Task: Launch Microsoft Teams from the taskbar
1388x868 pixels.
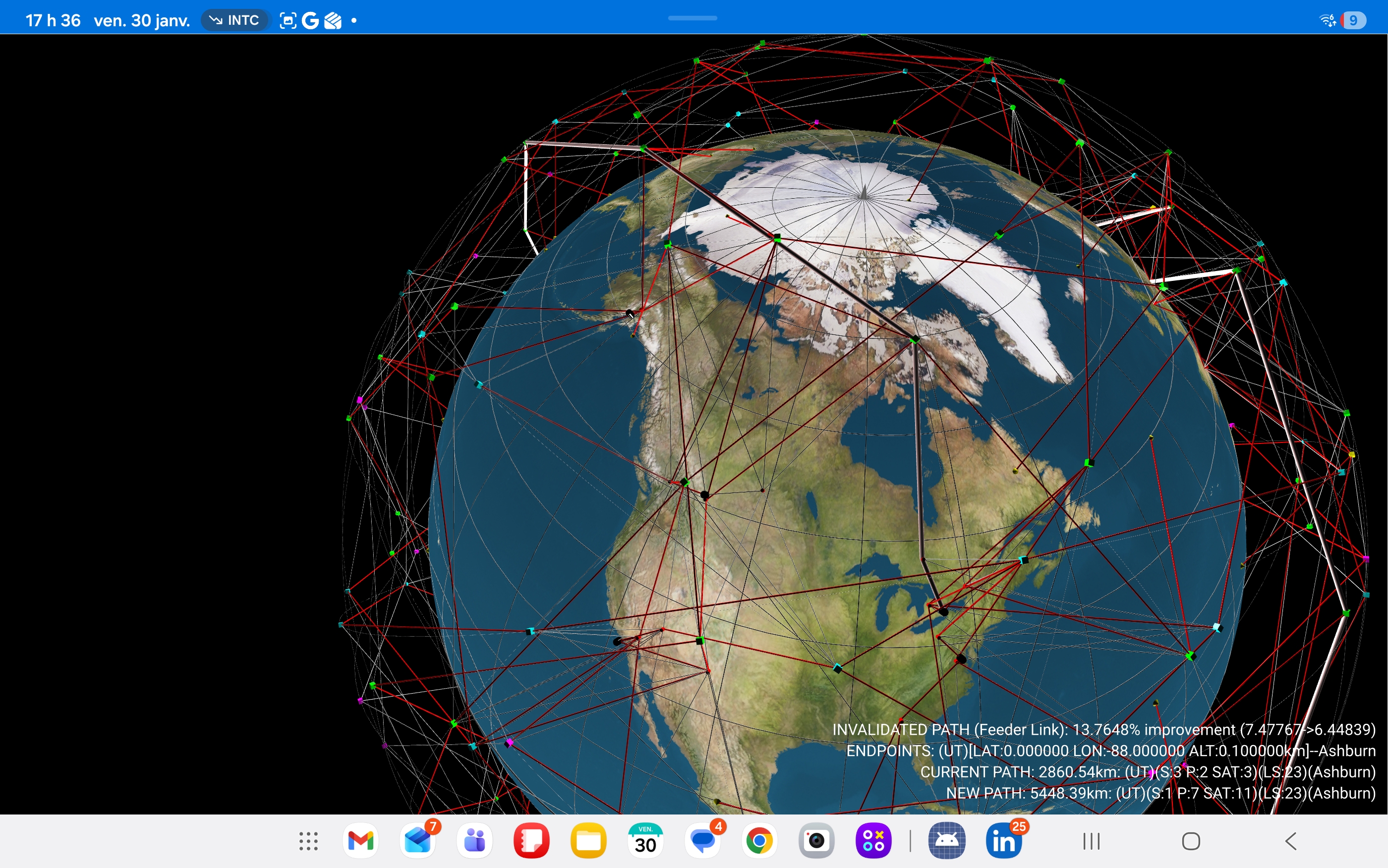Action: (475, 842)
